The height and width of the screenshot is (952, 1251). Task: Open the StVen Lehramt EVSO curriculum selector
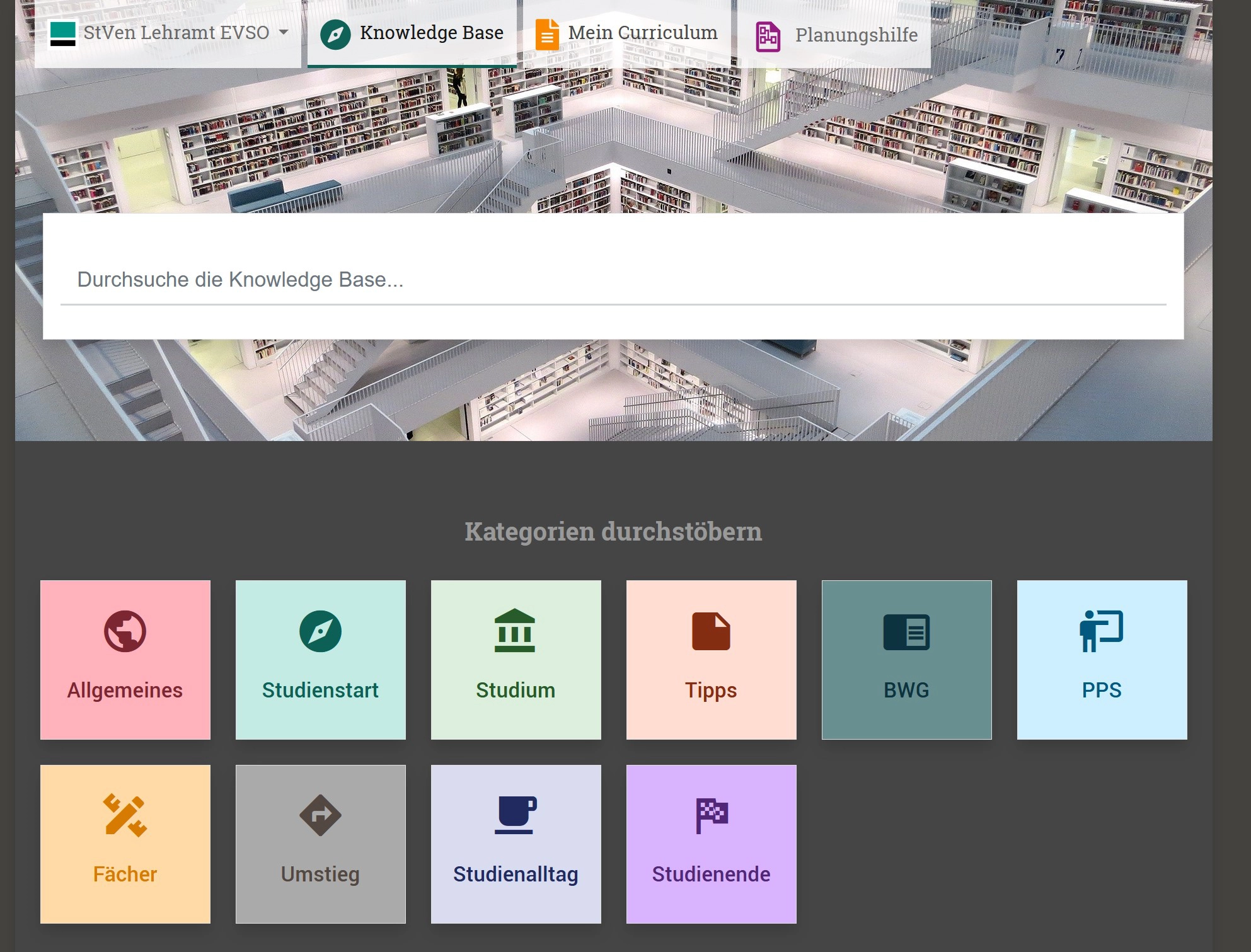tap(176, 33)
